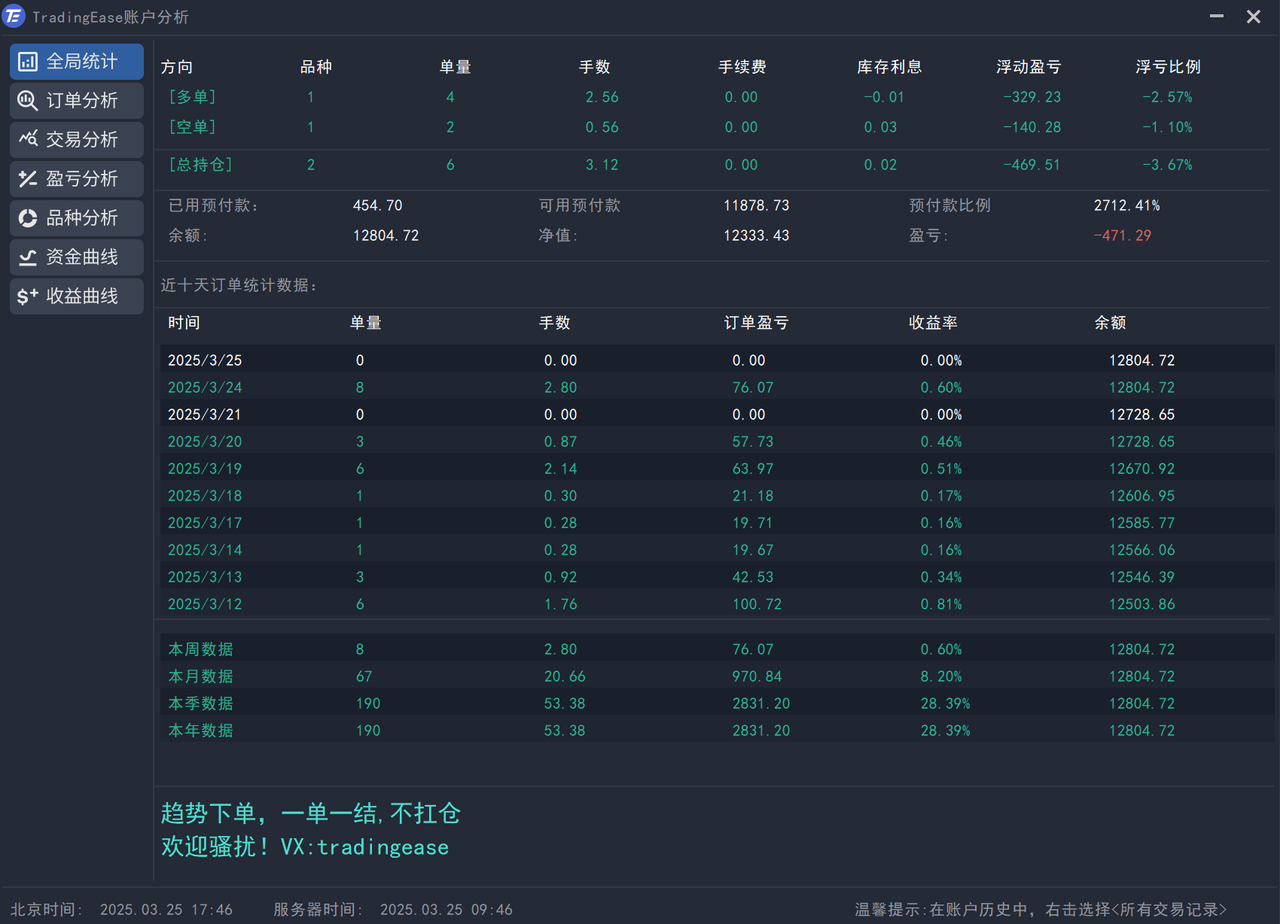
Task: Click the equity curve line icon
Action: 28,257
